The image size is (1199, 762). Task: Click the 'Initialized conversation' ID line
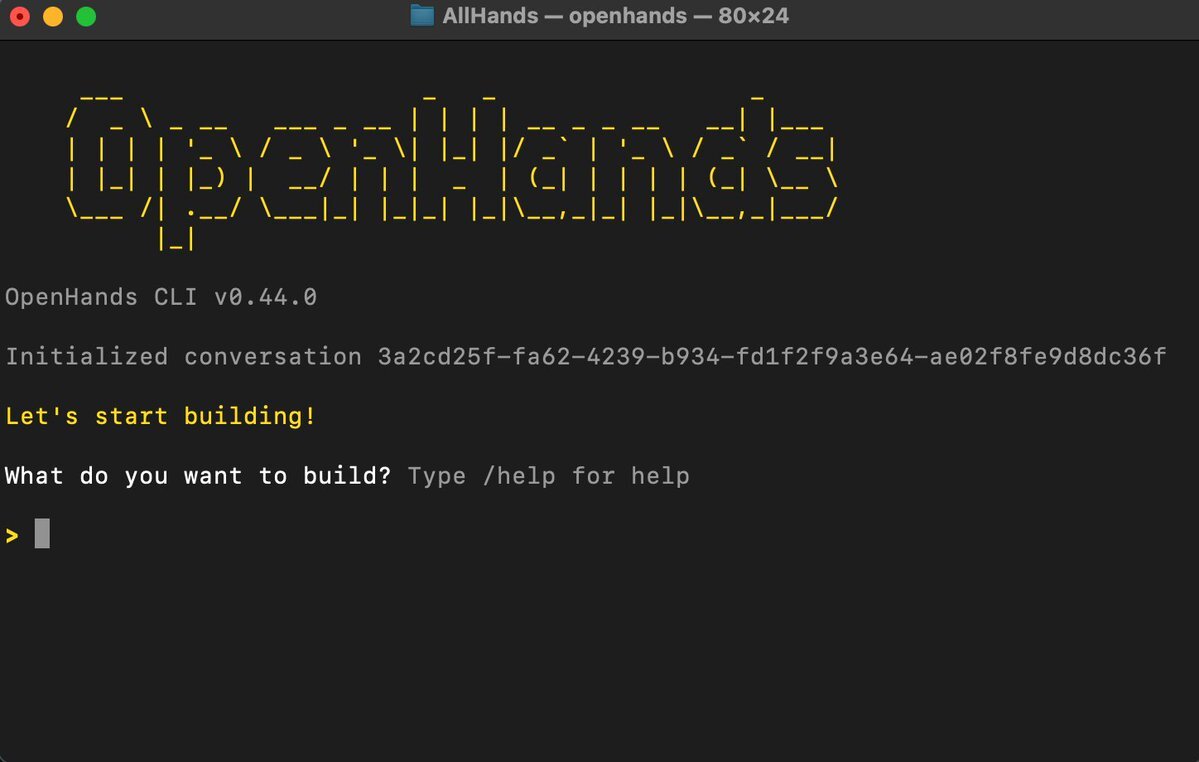coord(586,356)
